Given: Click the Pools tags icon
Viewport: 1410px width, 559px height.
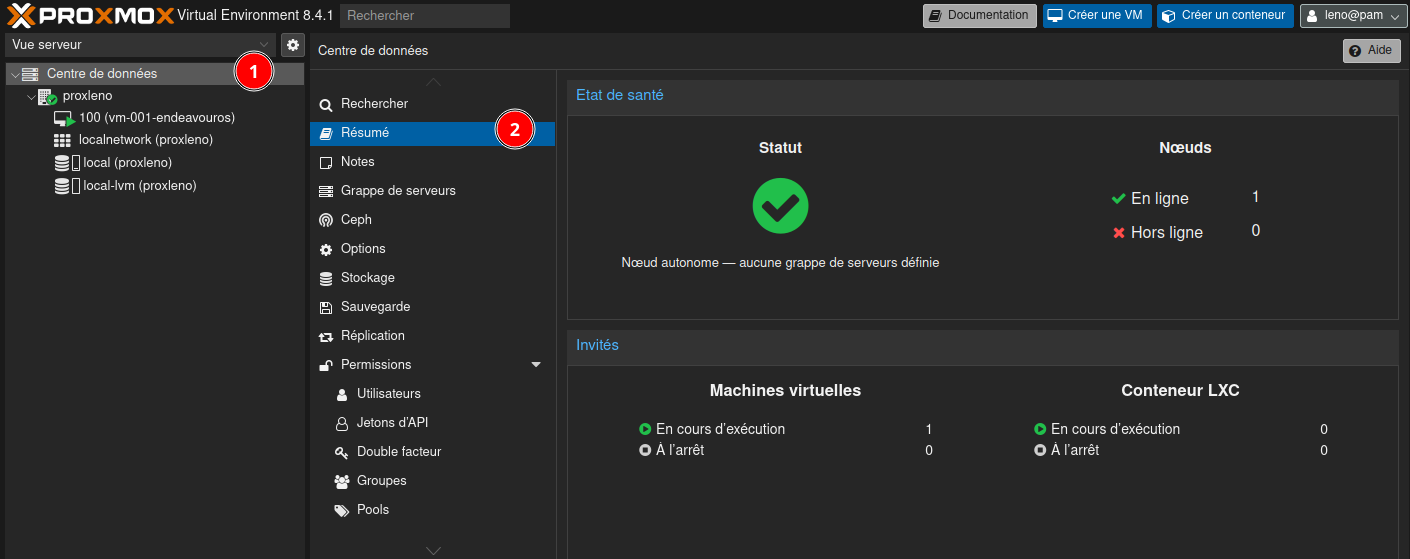Looking at the screenshot, I should click(x=341, y=510).
